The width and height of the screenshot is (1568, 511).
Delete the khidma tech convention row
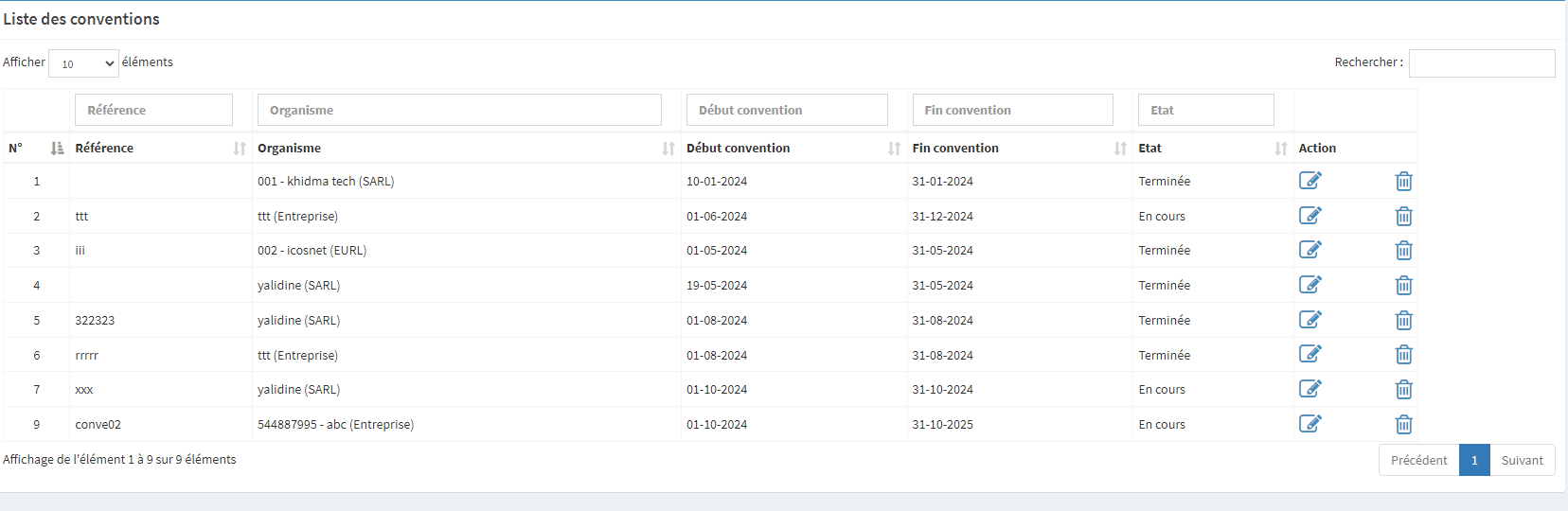coord(1403,182)
